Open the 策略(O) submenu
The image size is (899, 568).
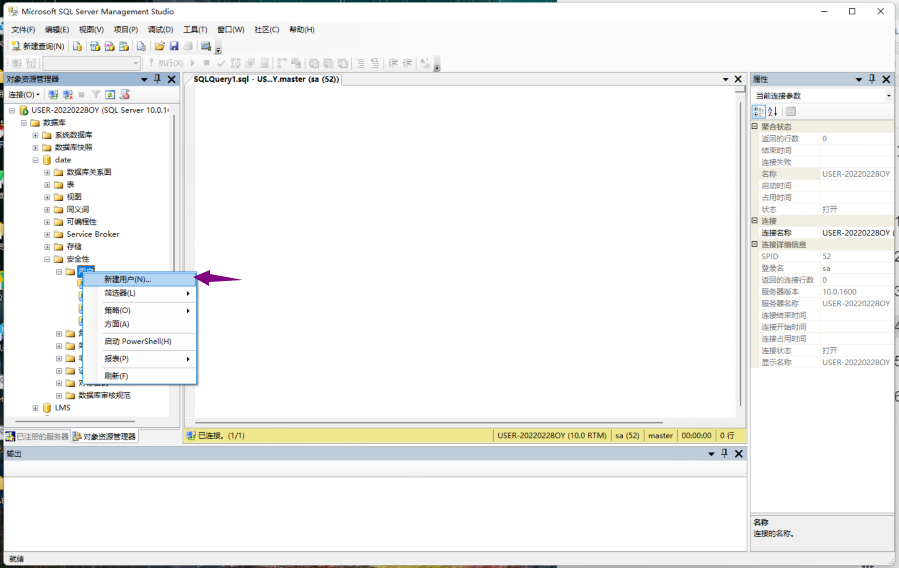tap(139, 310)
